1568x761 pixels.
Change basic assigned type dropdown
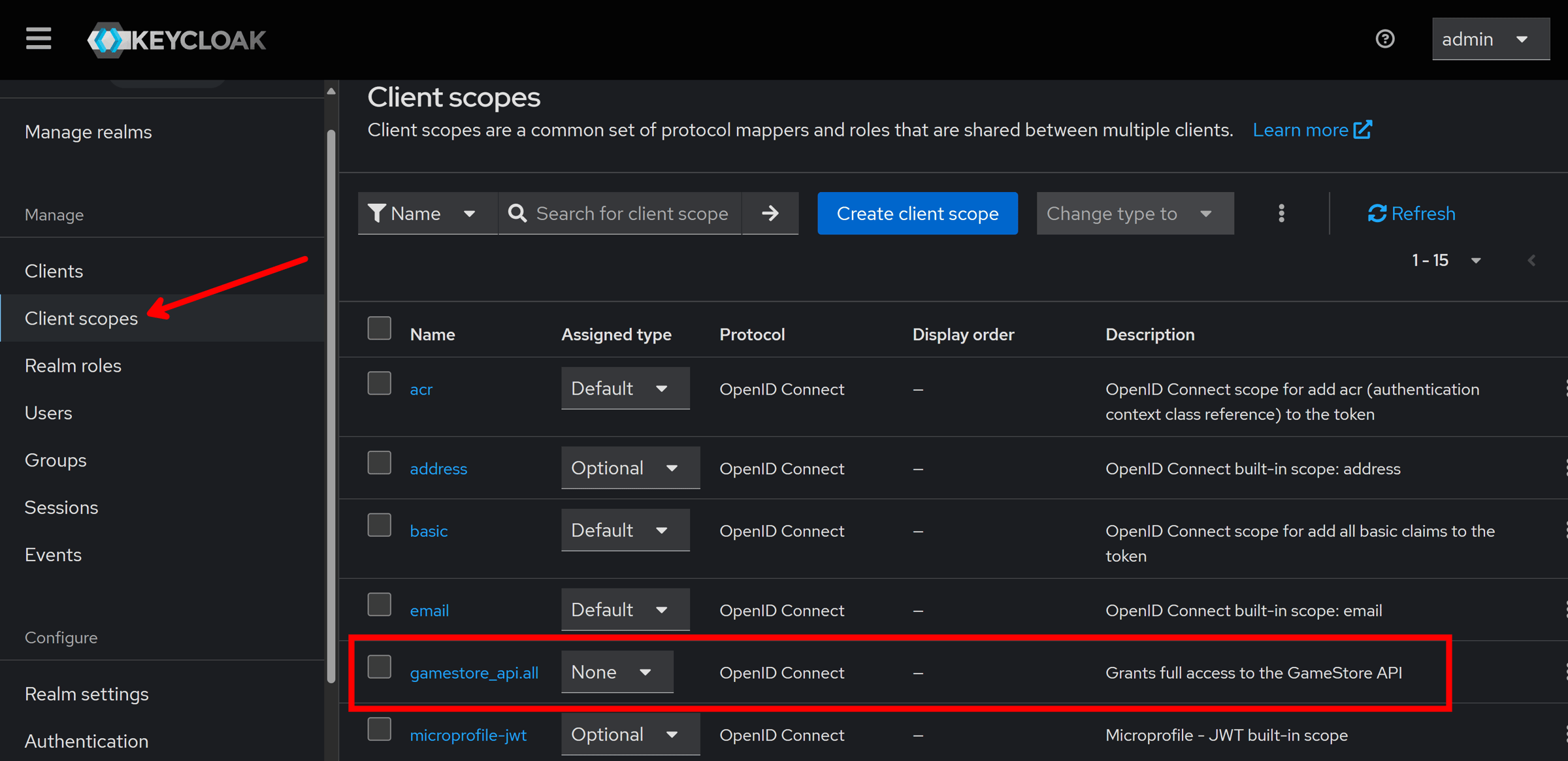pyautogui.click(x=625, y=530)
